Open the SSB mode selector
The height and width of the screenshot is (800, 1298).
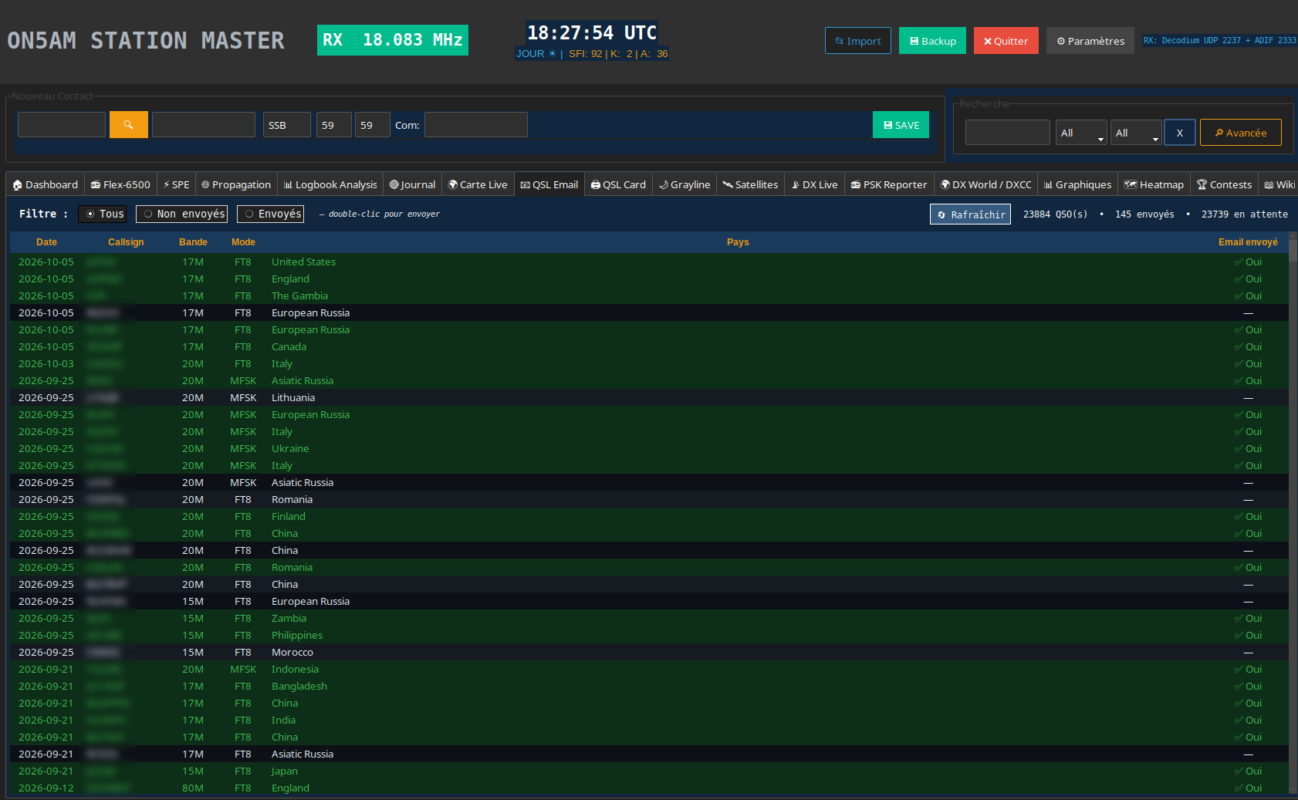click(x=287, y=125)
